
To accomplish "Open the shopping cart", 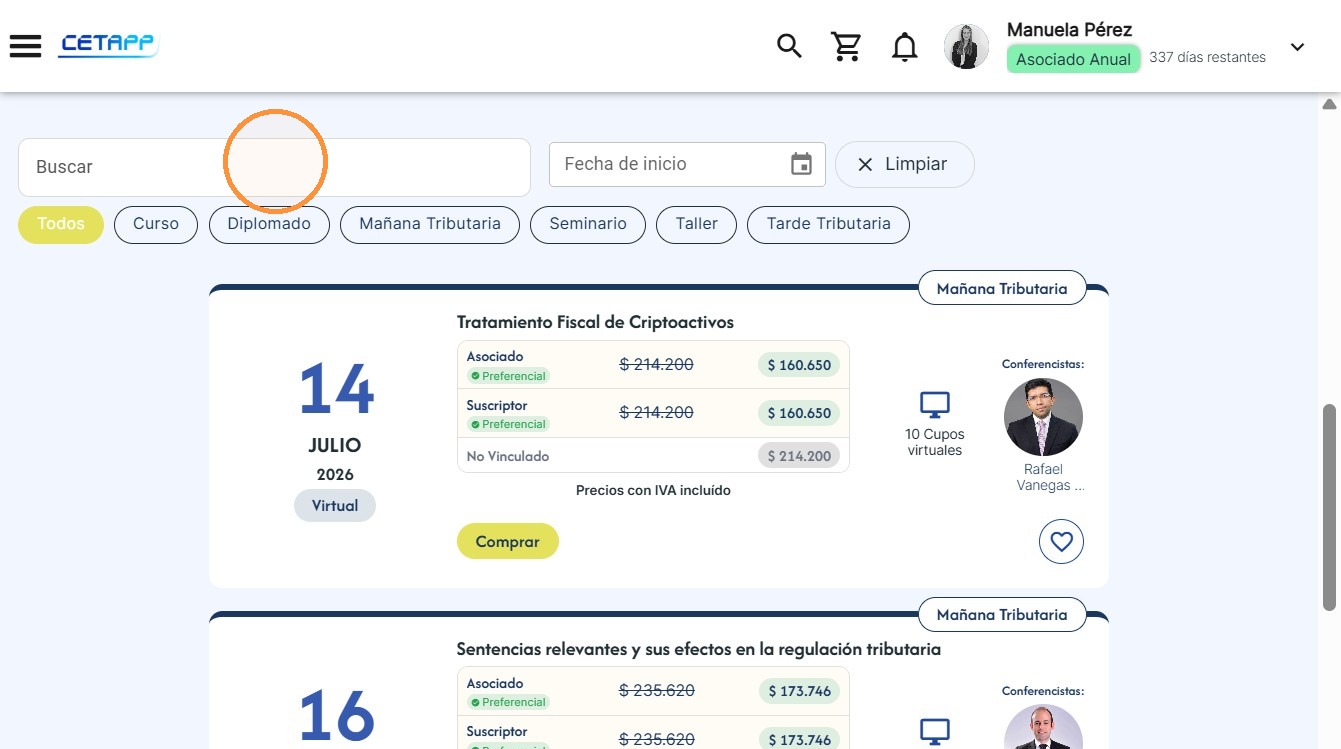I will point(847,46).
